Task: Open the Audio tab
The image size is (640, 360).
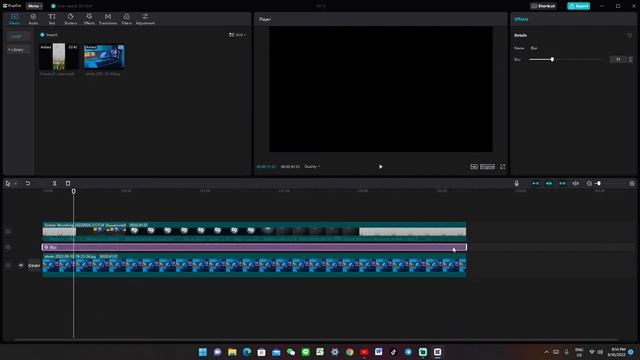Action: (x=33, y=19)
